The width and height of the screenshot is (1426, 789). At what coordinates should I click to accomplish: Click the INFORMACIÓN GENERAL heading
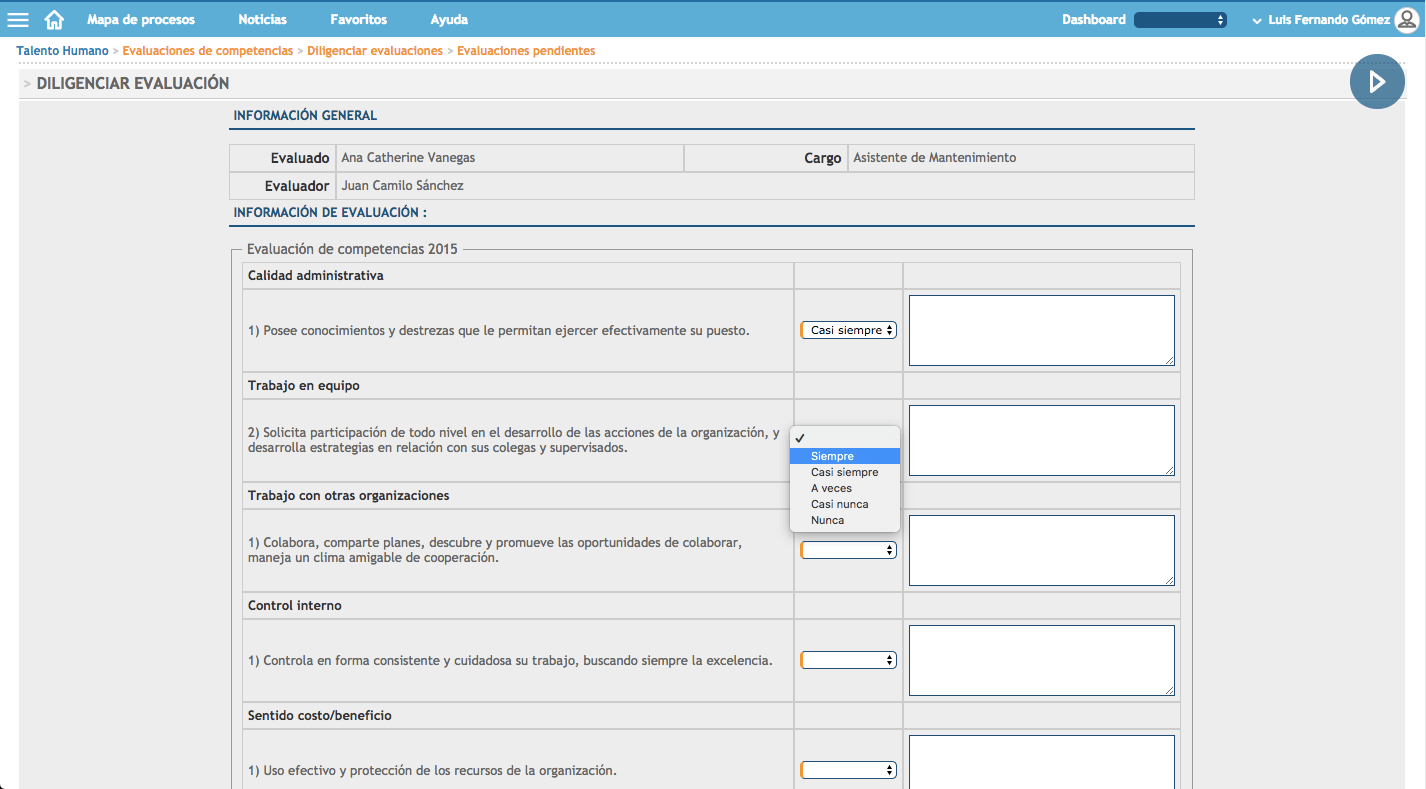tap(305, 115)
